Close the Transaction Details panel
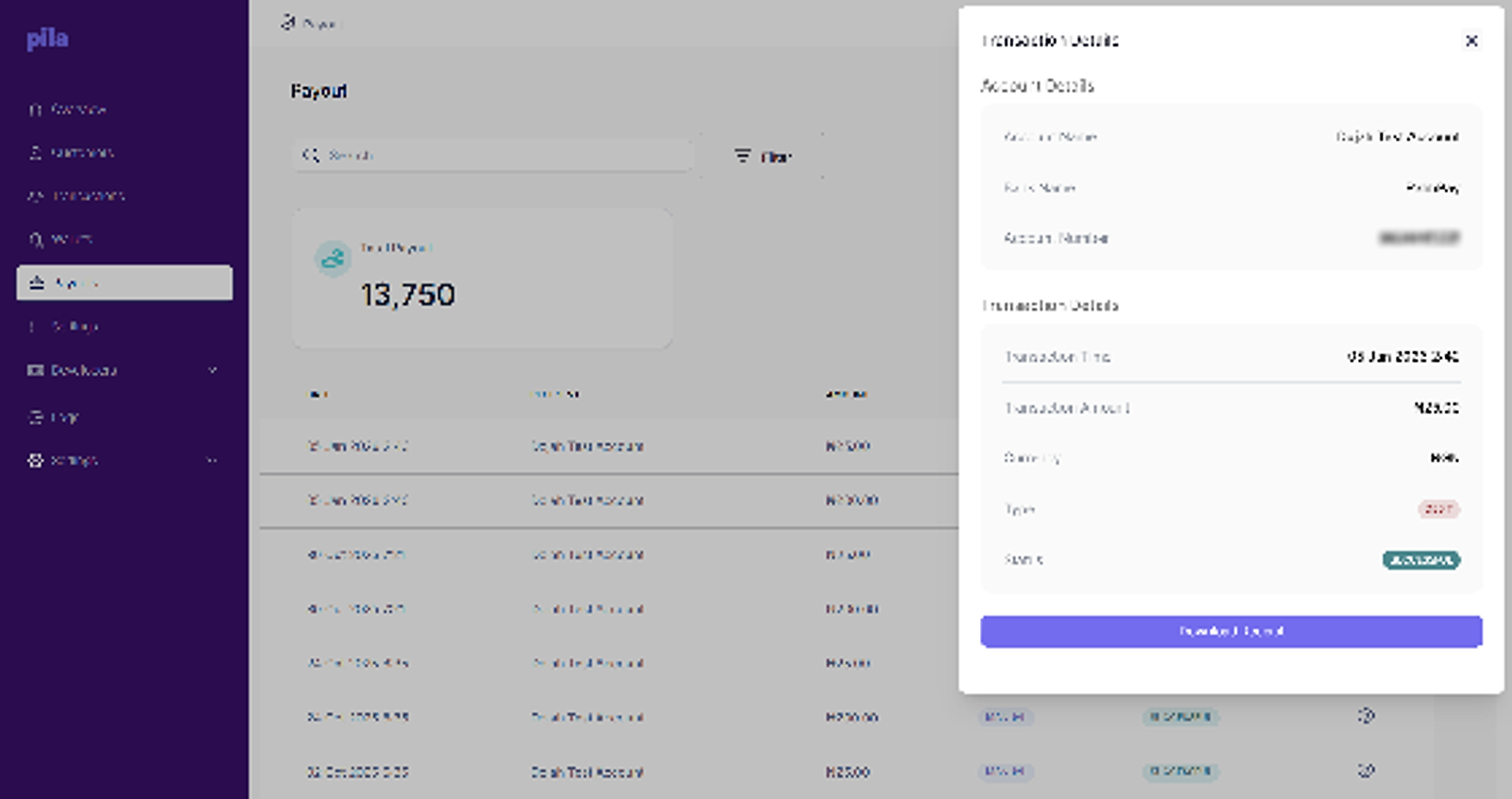The image size is (1512, 799). tap(1471, 41)
